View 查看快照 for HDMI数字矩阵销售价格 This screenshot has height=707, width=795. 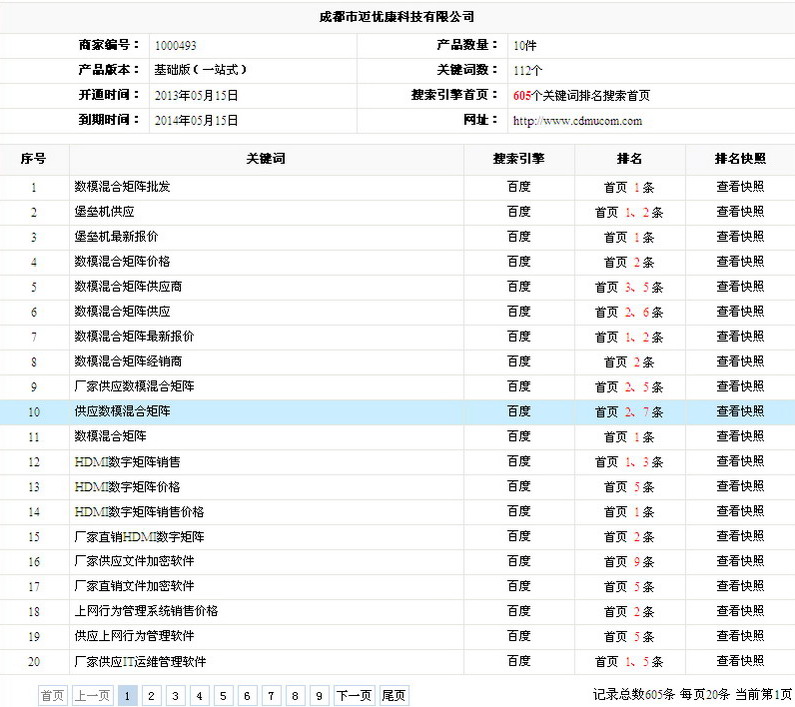point(740,511)
